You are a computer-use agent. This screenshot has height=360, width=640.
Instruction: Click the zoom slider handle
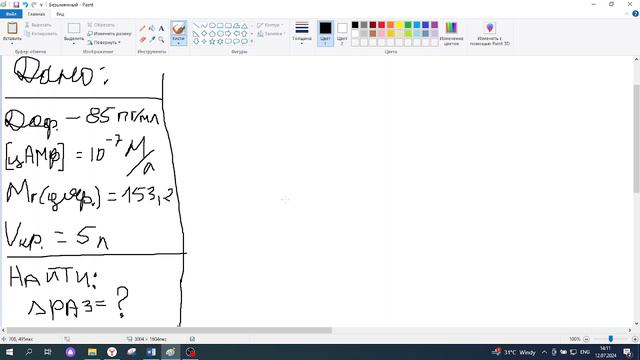(x=611, y=339)
